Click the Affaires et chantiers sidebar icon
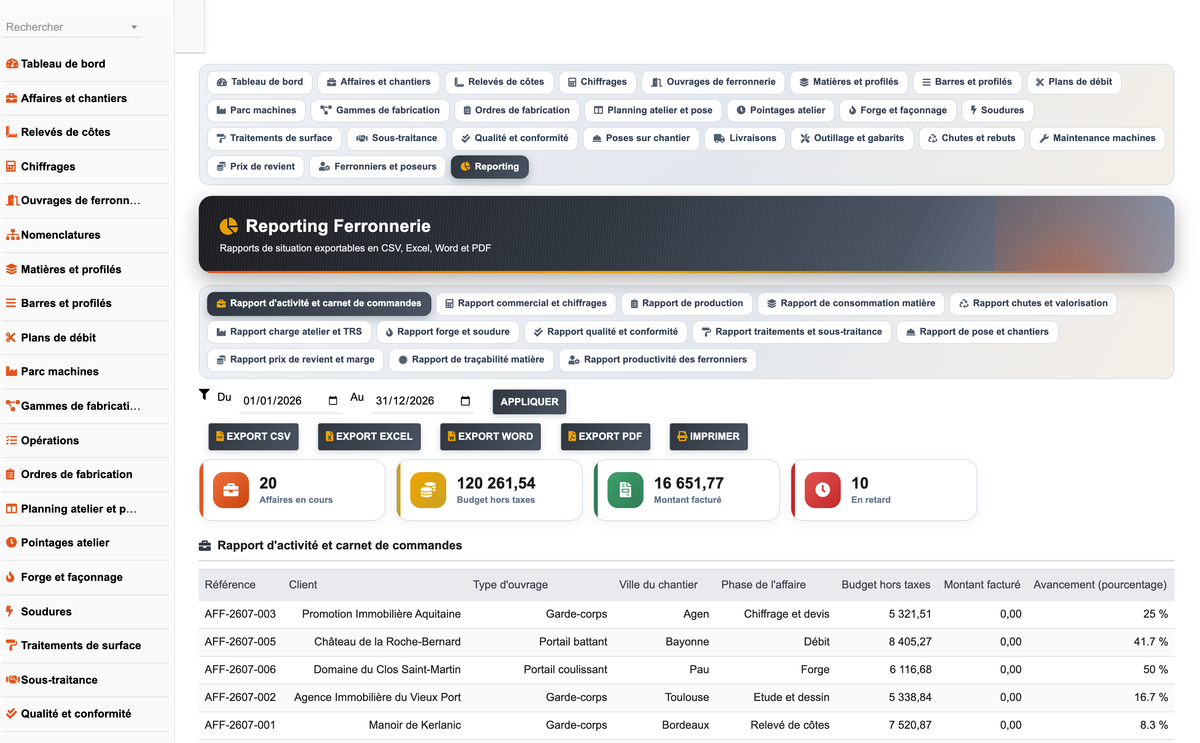 [12, 98]
